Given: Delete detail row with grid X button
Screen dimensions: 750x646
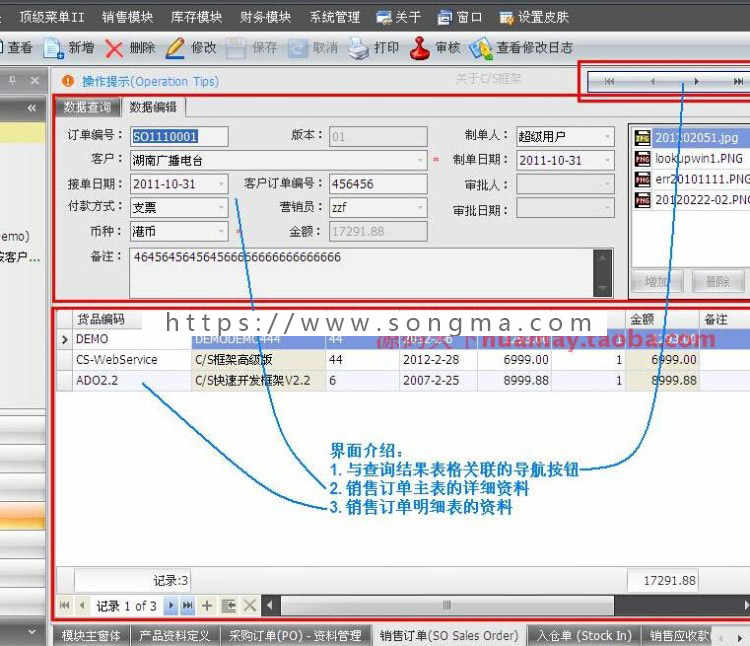Looking at the screenshot, I should (250, 605).
